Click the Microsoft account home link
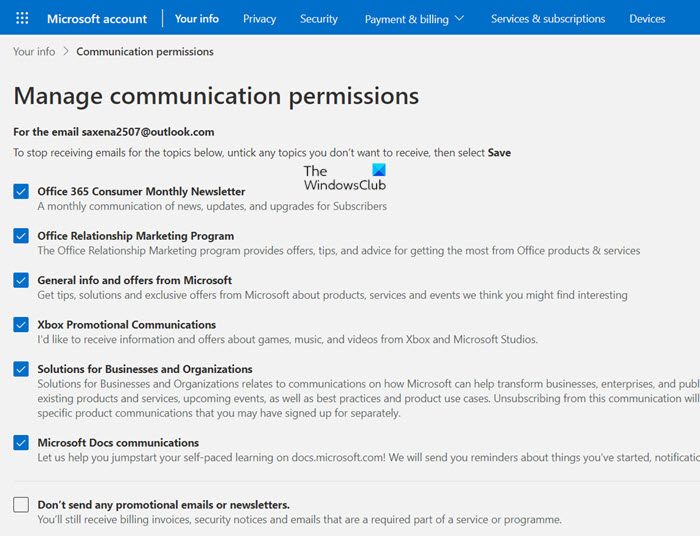Image resolution: width=700 pixels, height=536 pixels. click(97, 18)
